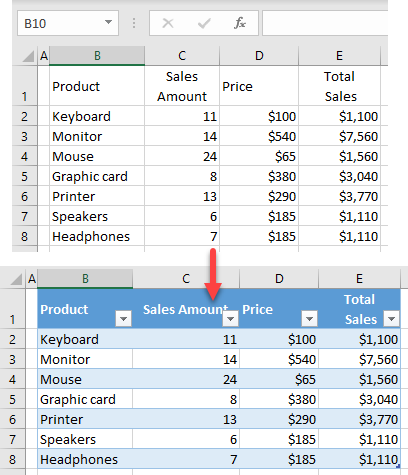Click Speakers cell in blue table

pyautogui.click(x=85, y=439)
